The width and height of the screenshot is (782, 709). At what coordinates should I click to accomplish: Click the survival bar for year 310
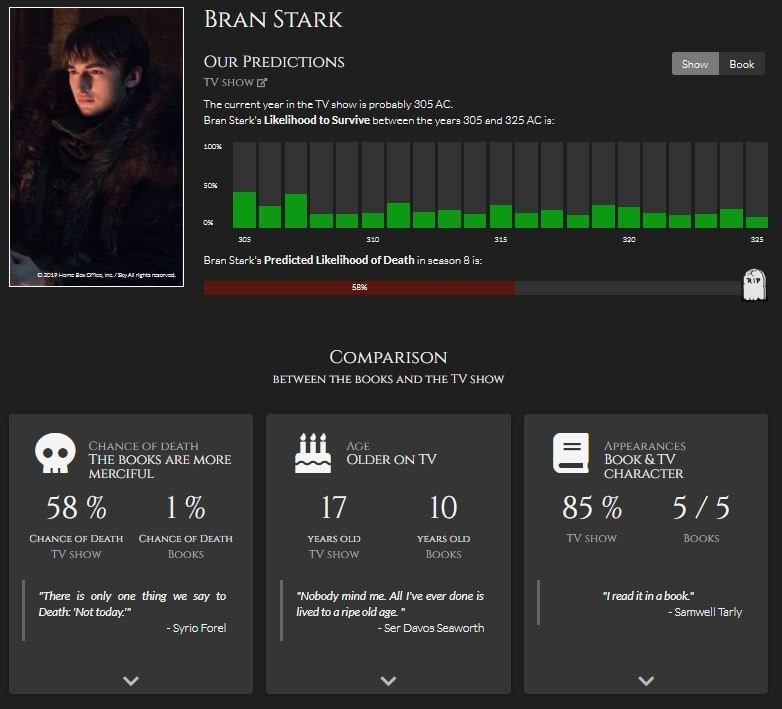click(373, 185)
